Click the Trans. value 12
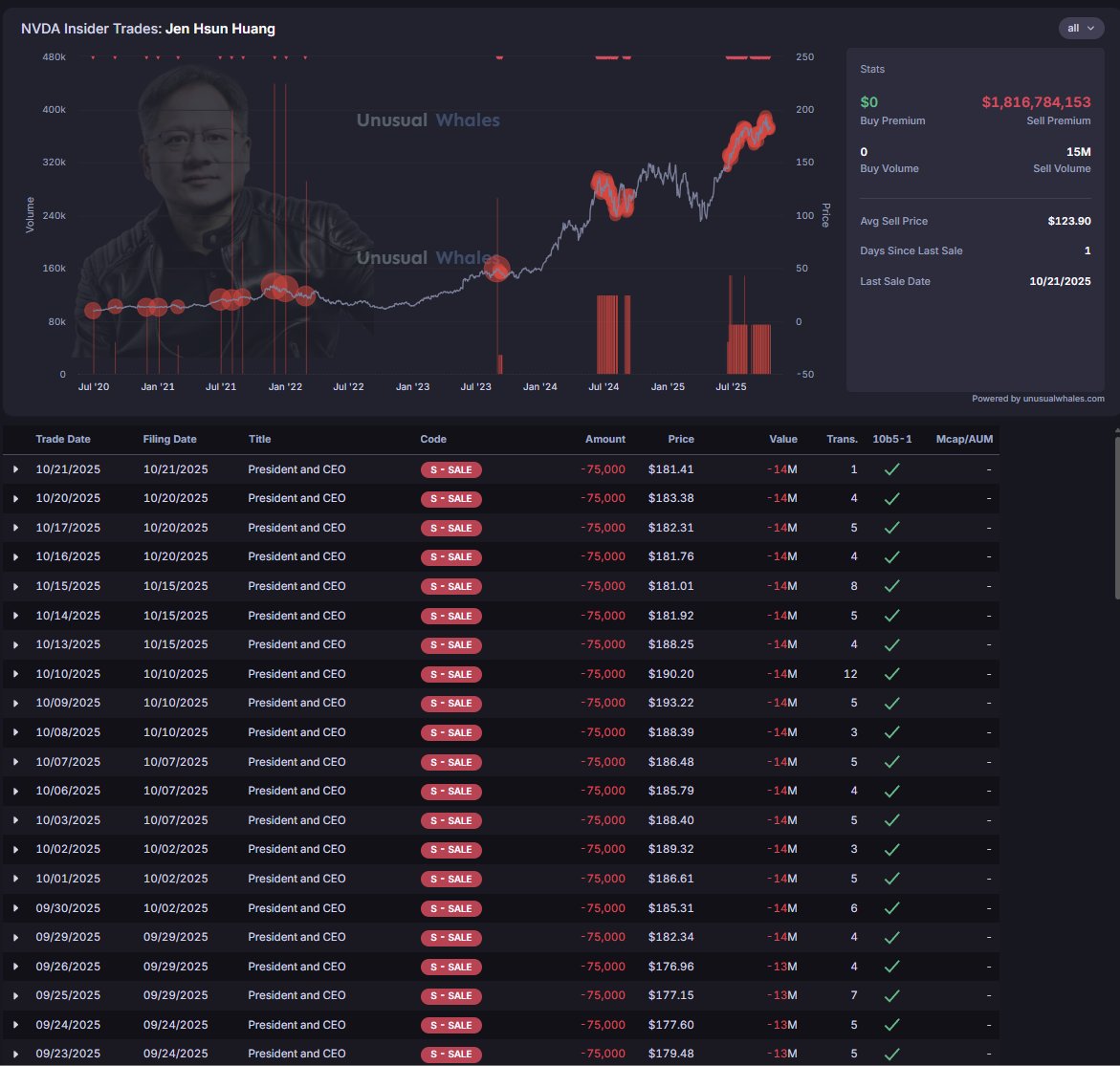Viewport: 1120px width, 1066px height. 850,674
